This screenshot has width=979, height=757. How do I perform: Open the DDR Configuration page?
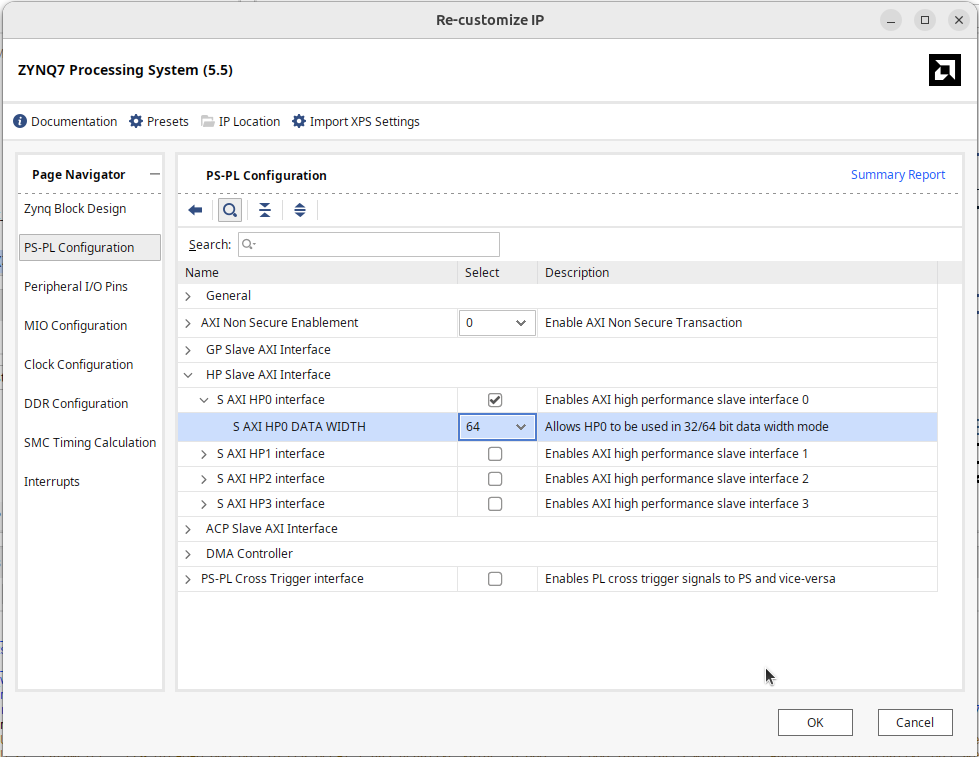pos(76,403)
